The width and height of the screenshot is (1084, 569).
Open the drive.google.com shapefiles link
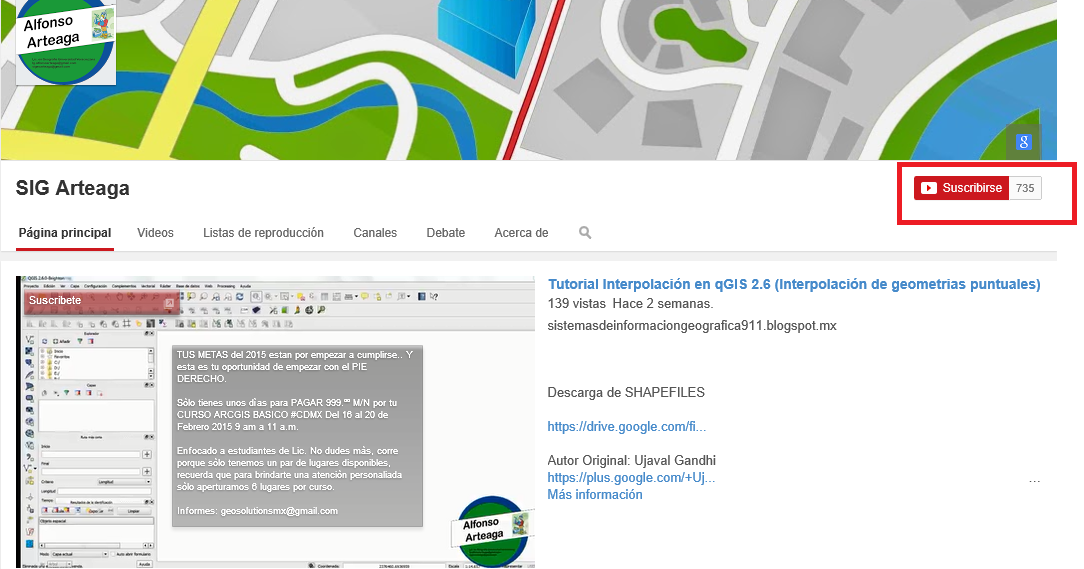point(627,427)
